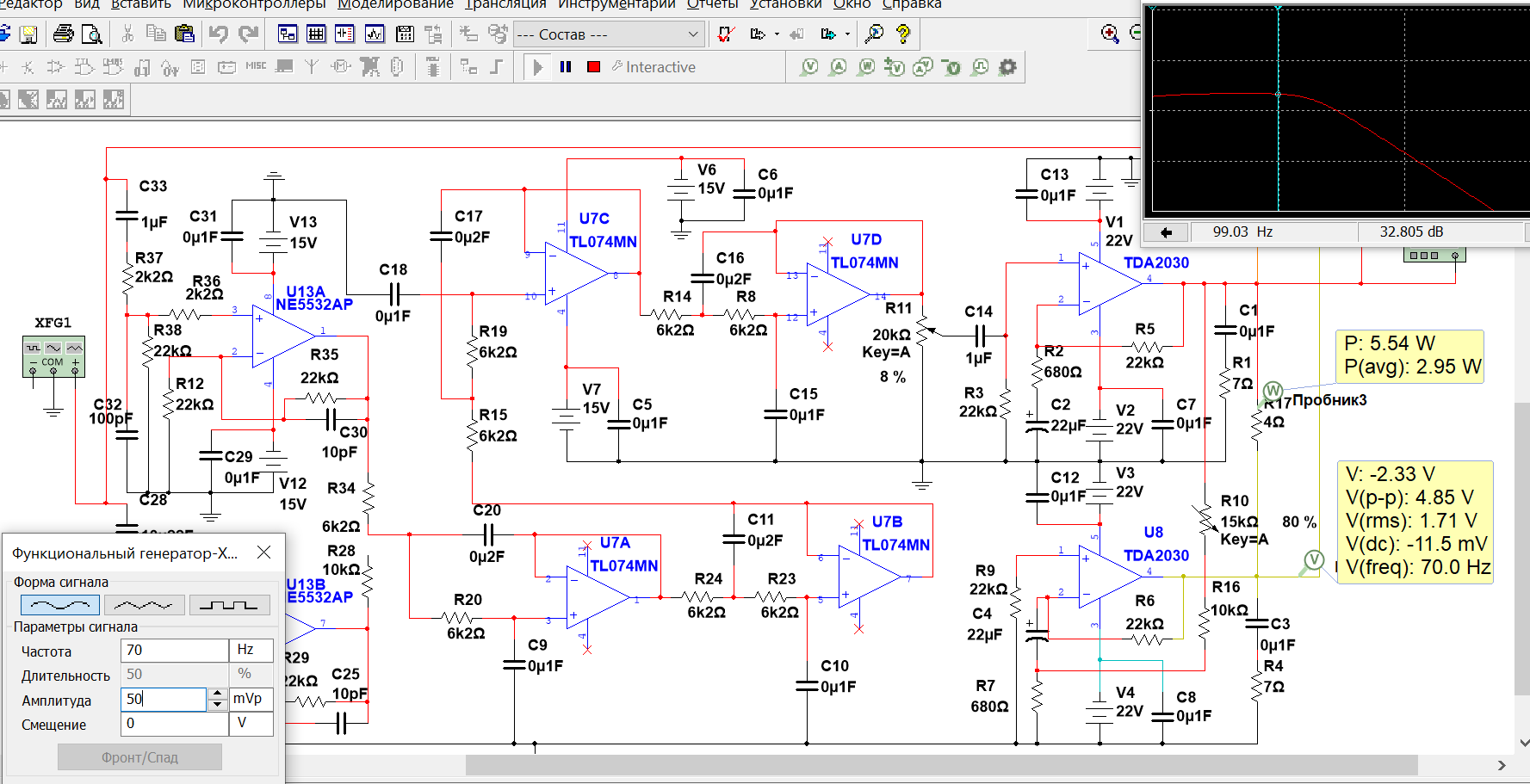This screenshot has height=784, width=1530.
Task: Open the Grapher view icon
Action: (x=375, y=34)
